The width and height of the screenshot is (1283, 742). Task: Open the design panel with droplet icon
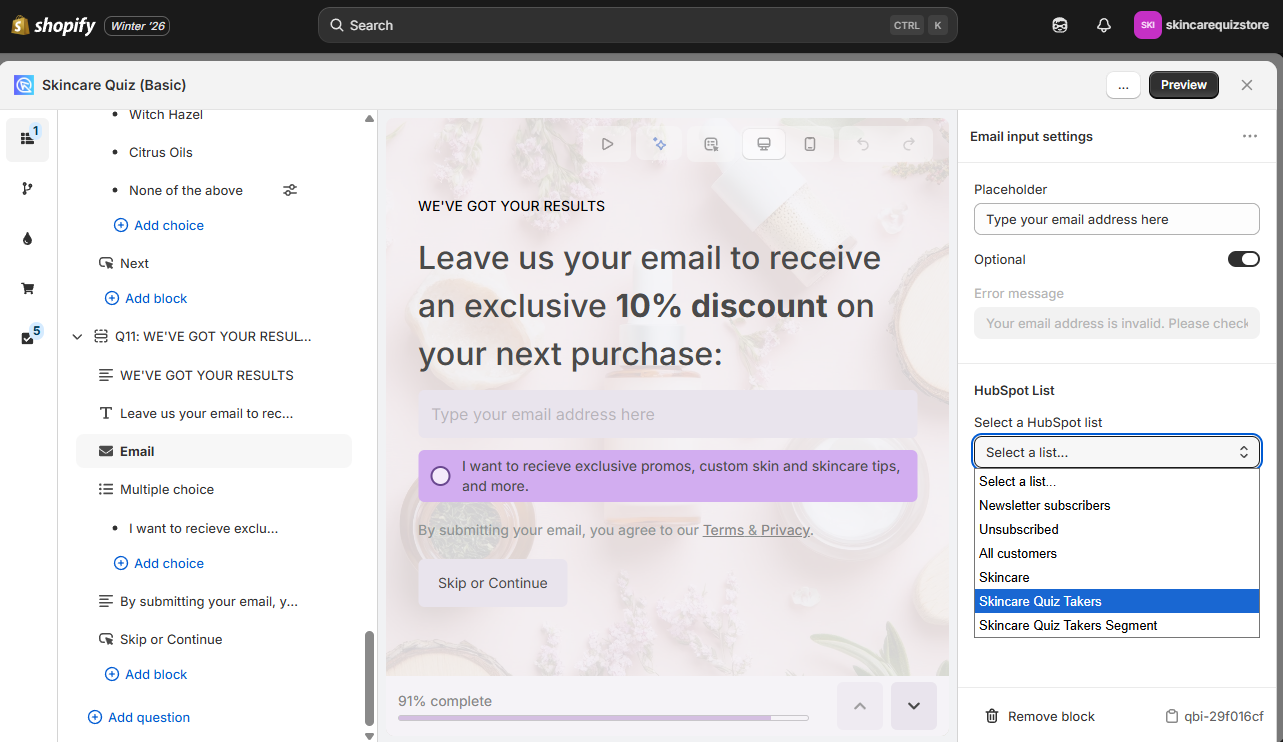27,238
